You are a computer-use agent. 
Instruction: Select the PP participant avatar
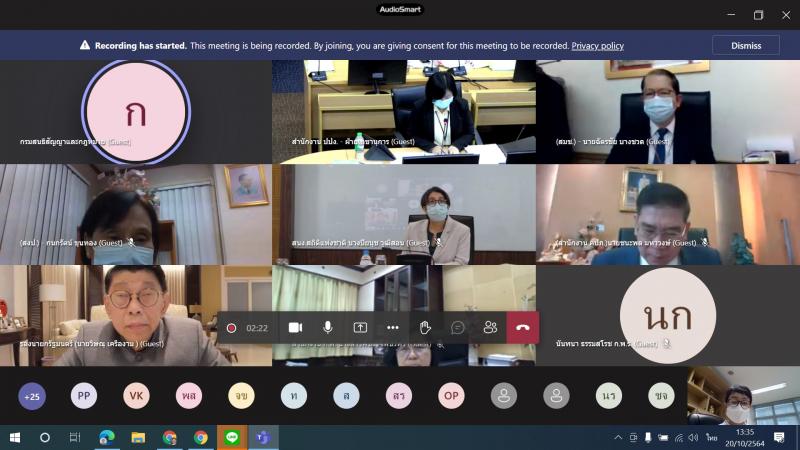(x=84, y=395)
